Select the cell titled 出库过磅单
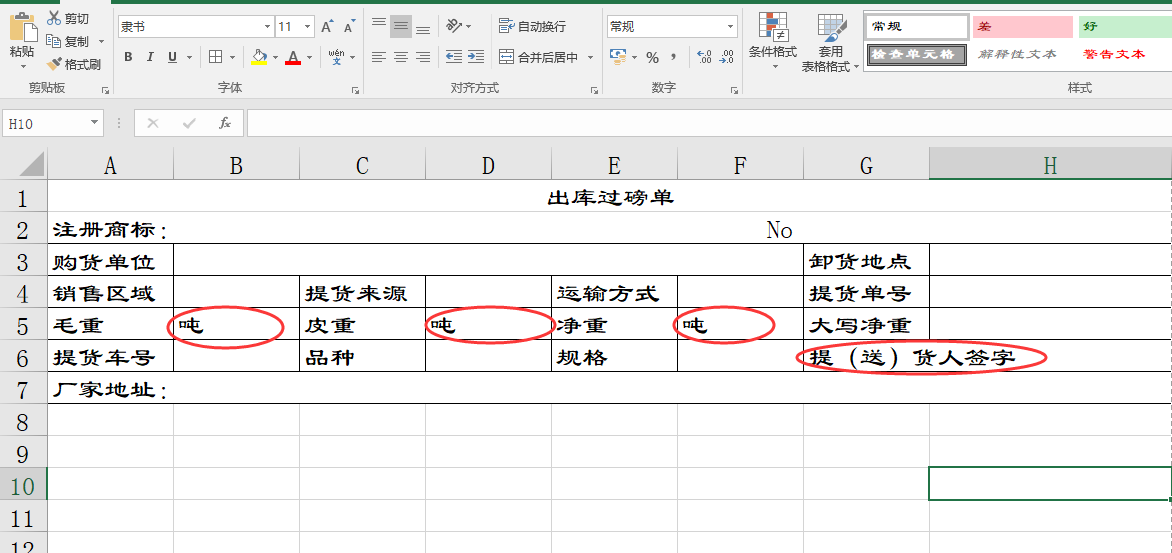 tap(610, 198)
